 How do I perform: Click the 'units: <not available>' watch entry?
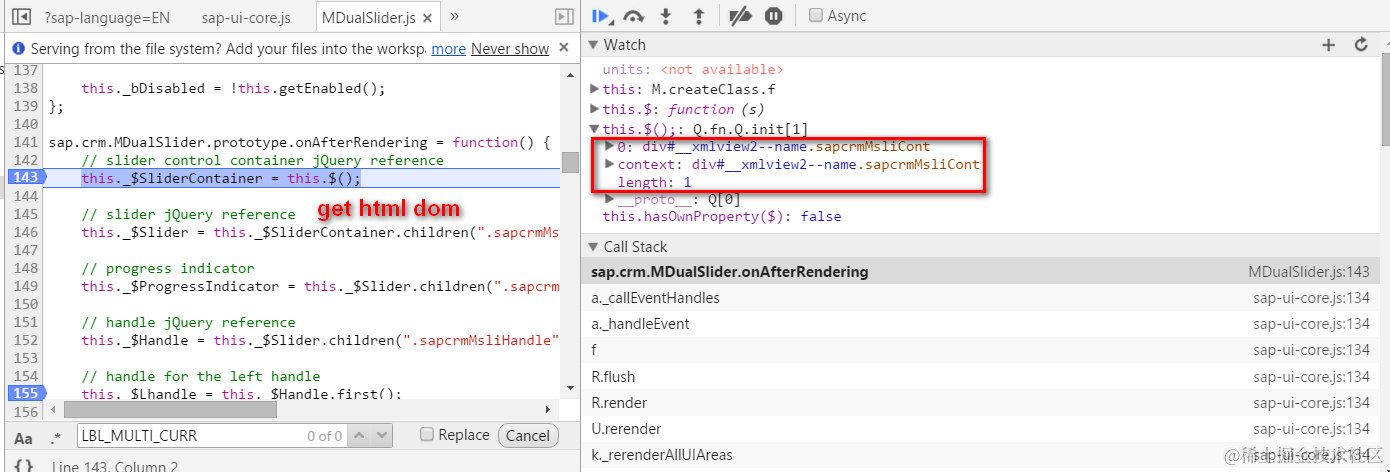coord(693,69)
